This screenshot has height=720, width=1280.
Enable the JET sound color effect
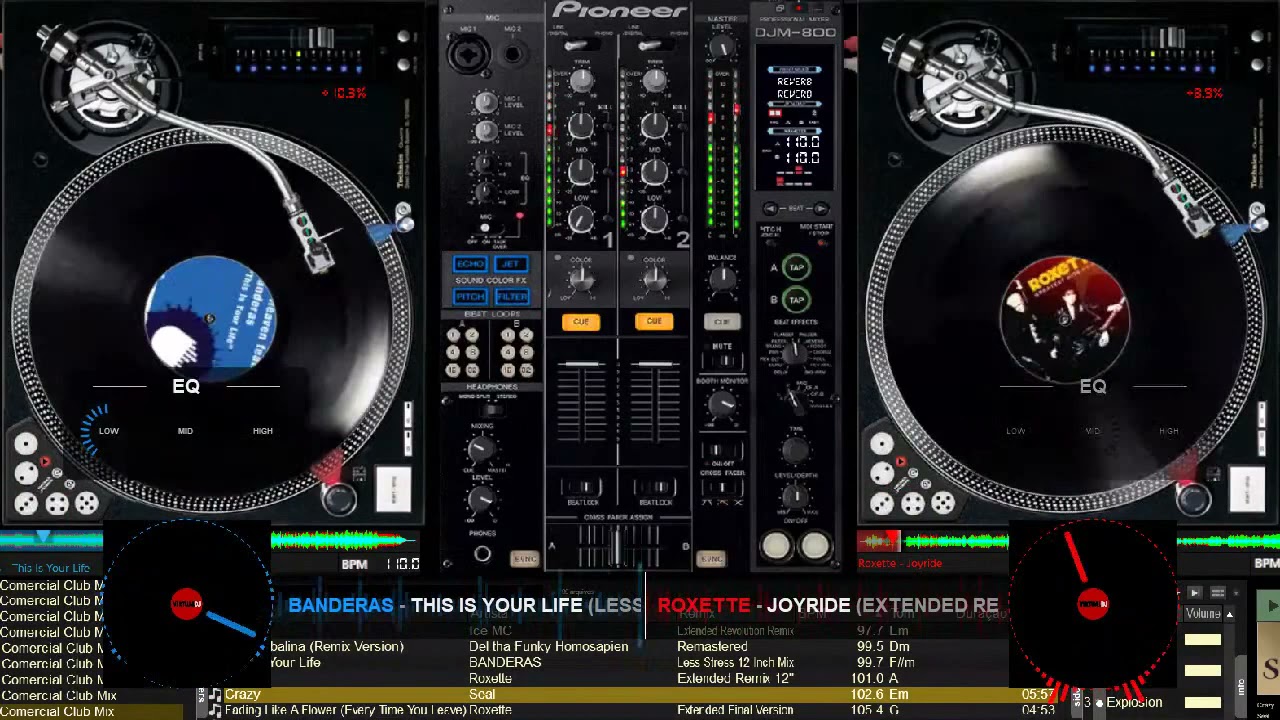tap(511, 264)
